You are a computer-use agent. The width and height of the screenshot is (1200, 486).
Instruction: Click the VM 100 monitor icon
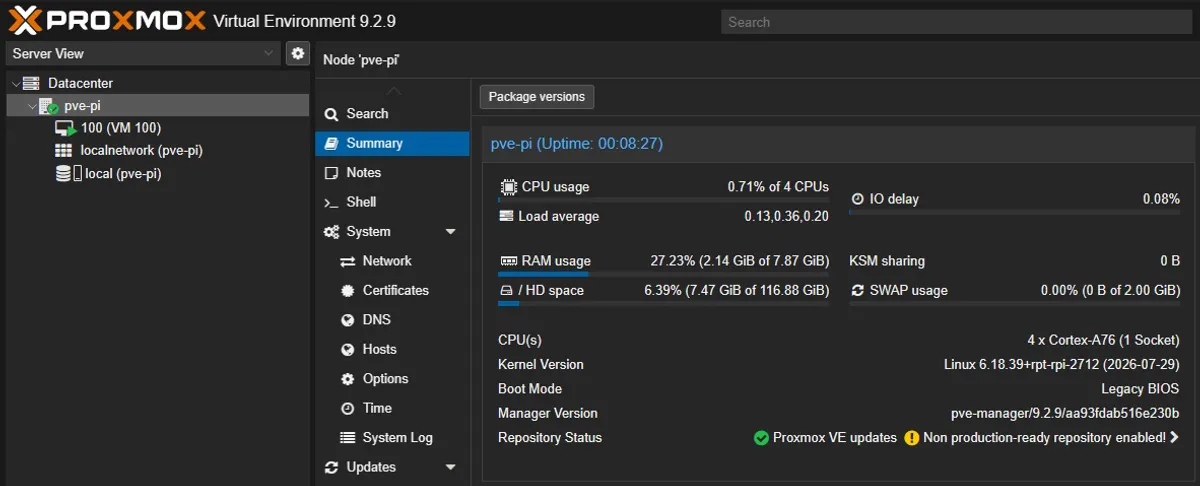(65, 128)
